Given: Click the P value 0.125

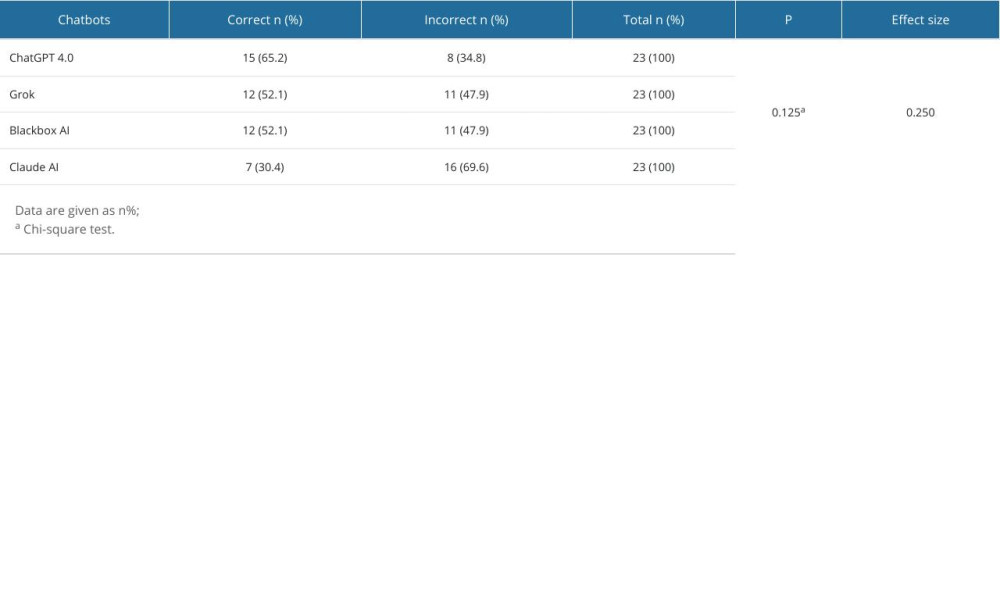Looking at the screenshot, I should point(788,112).
